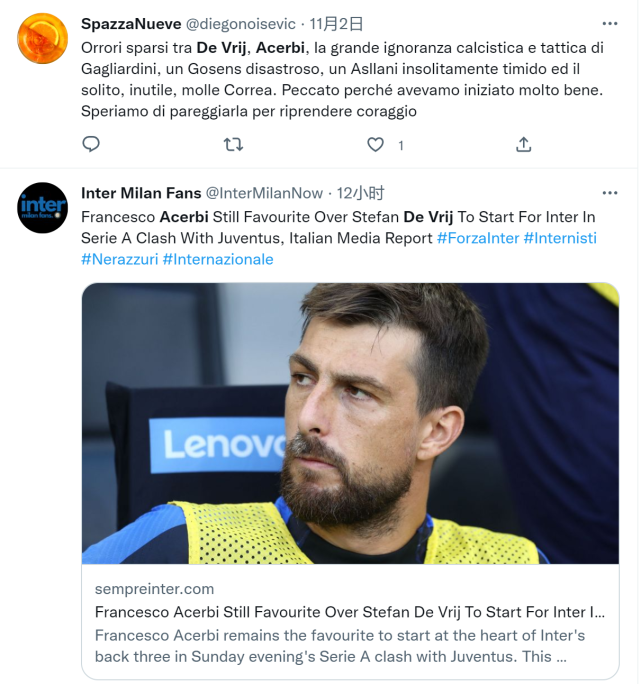Open the Inter Milan Fans display name
Screen dimensions: 641x684
[141, 193]
